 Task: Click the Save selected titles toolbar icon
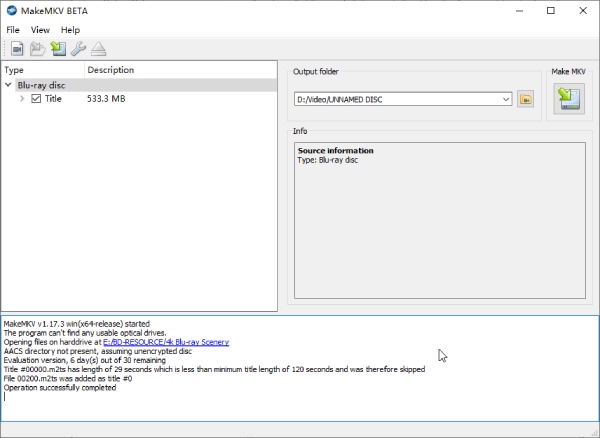tap(58, 49)
